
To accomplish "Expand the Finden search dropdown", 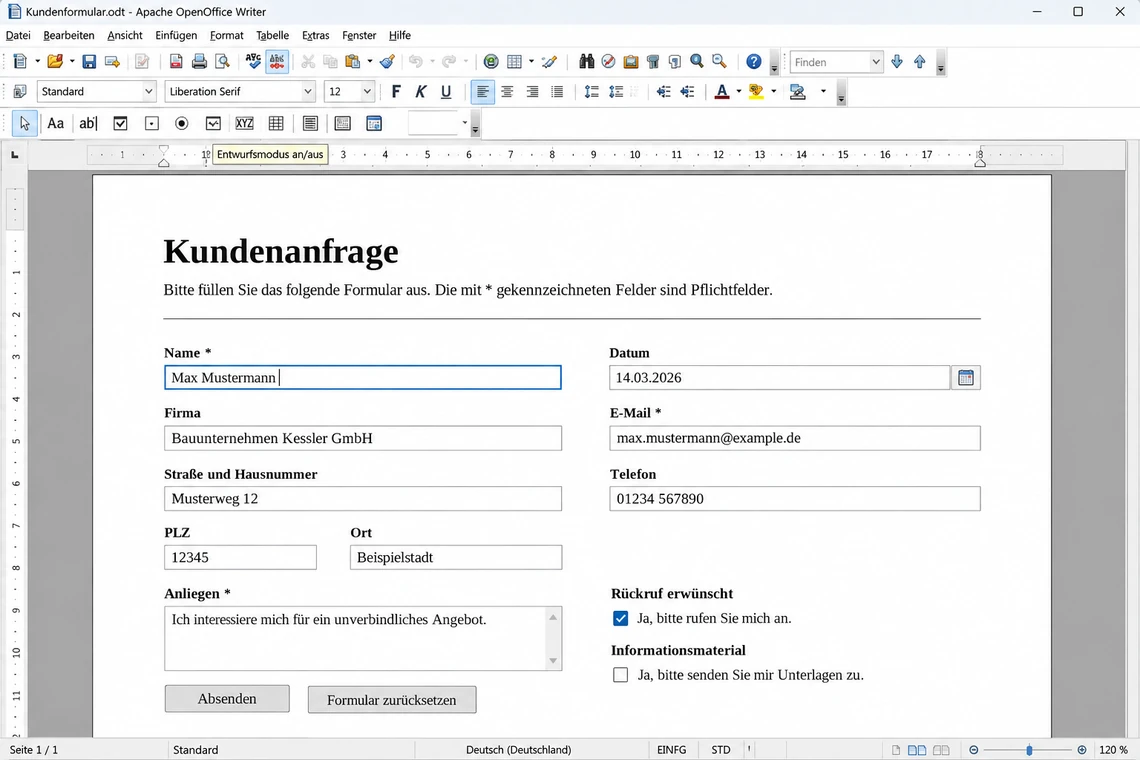I will 876,62.
